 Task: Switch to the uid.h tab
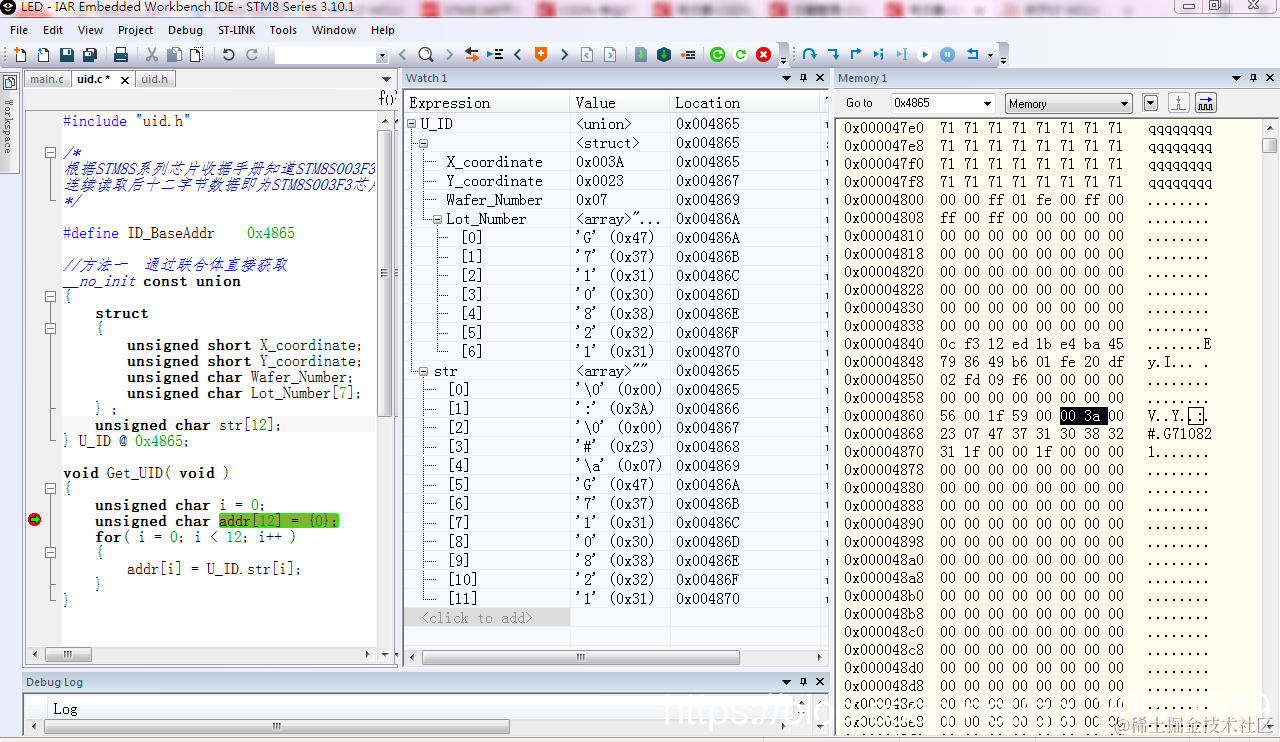(x=155, y=79)
